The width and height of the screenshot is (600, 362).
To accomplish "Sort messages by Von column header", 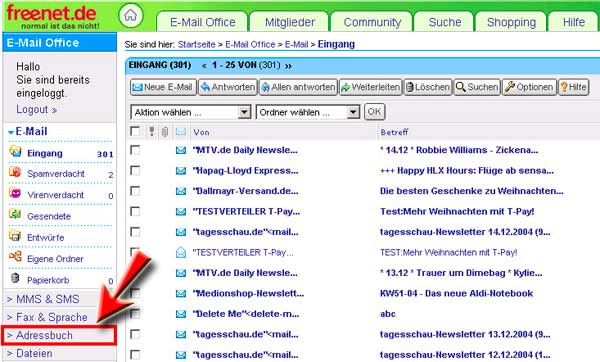I will [x=201, y=132].
